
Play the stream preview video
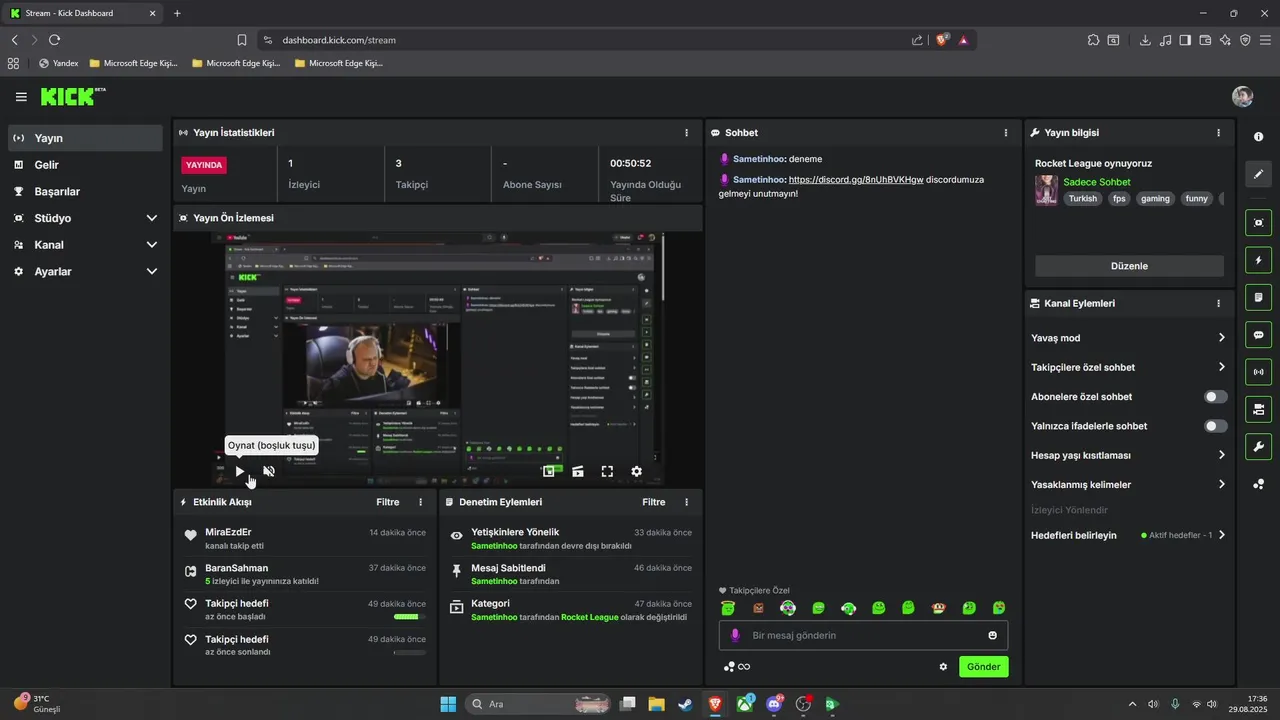click(239, 471)
